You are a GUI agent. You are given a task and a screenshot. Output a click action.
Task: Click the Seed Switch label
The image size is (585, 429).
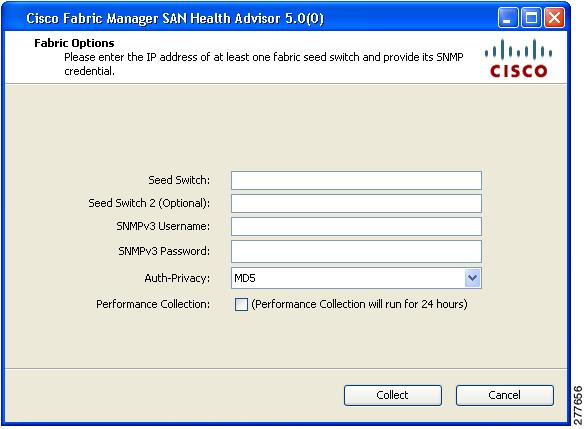coord(179,180)
